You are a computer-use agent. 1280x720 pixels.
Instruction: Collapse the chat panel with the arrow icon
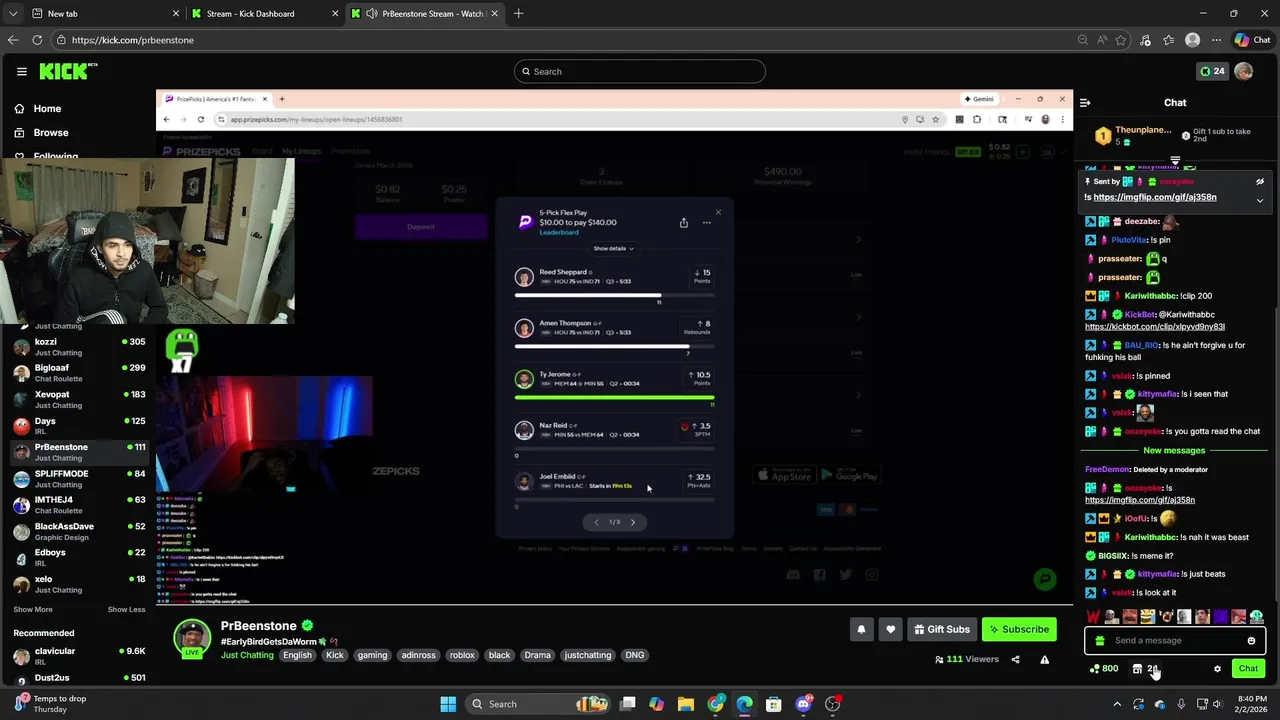tap(1085, 102)
